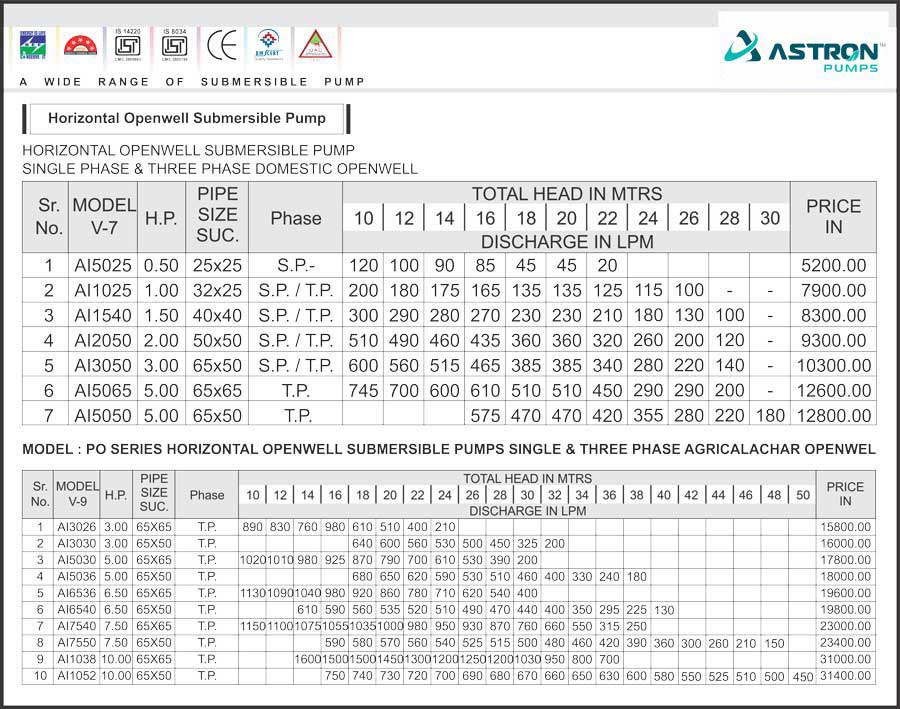
Task: Click price '9300.00'
Action: [833, 340]
